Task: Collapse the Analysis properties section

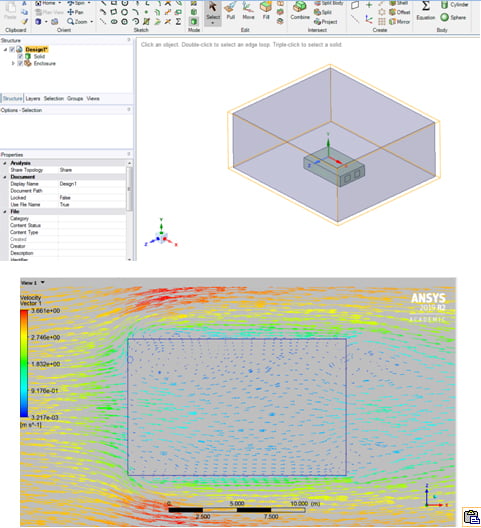Action: point(5,163)
